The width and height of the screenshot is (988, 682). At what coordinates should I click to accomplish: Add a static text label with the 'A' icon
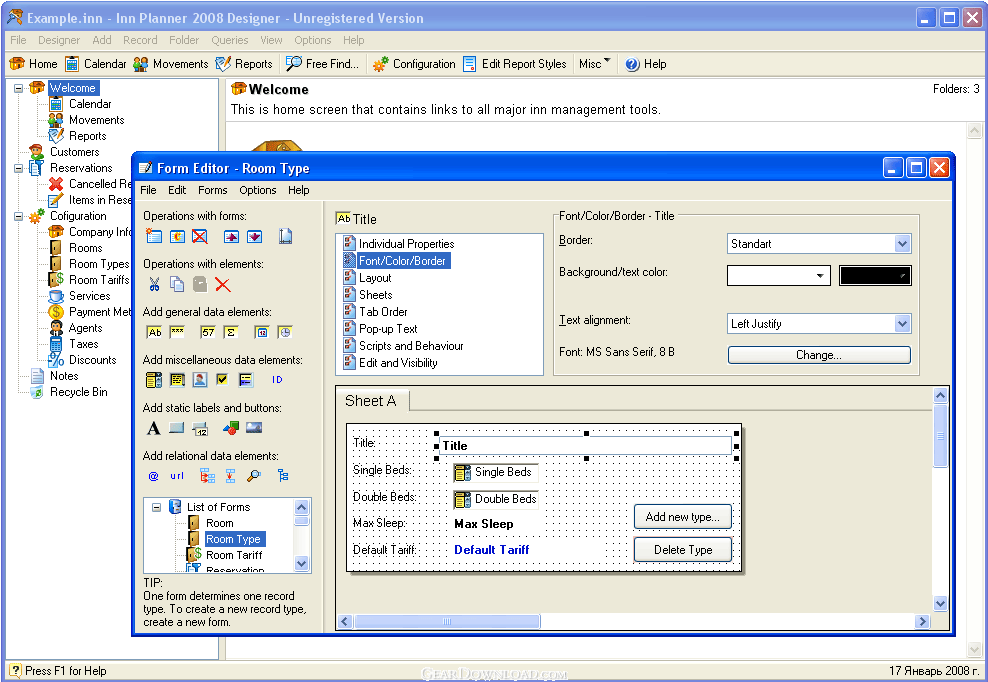click(x=154, y=428)
